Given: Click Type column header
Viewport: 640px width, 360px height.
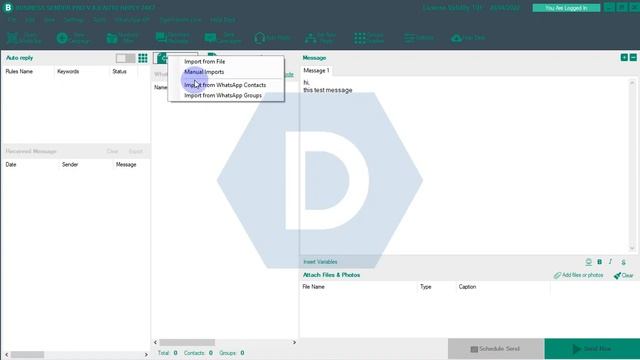Looking at the screenshot, I should click(x=426, y=287).
